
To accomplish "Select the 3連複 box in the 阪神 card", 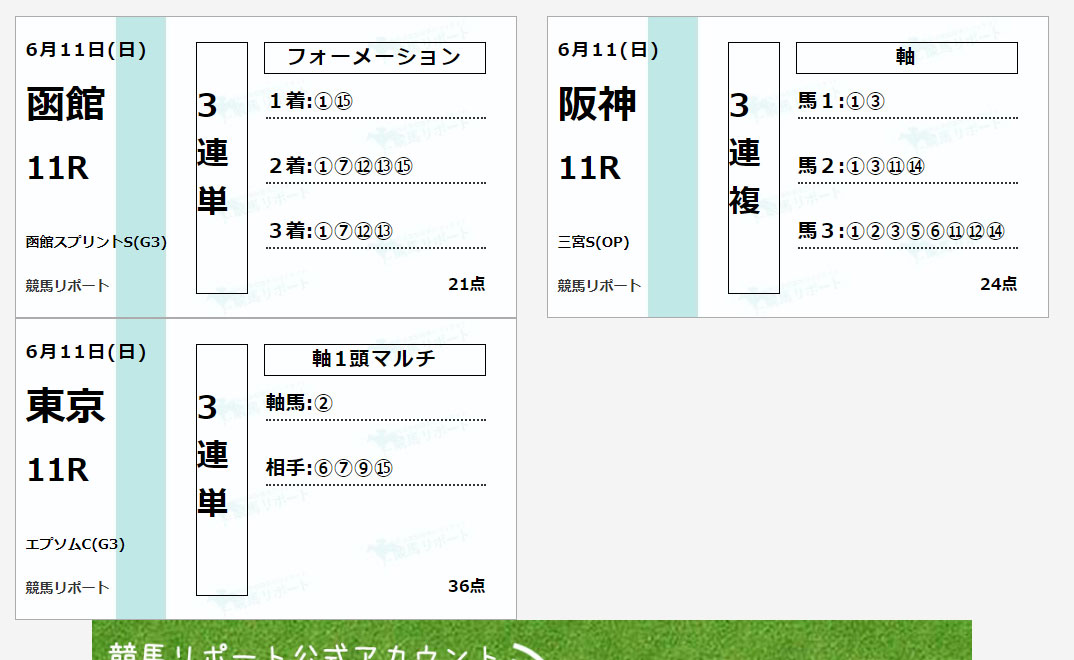I will pos(754,168).
